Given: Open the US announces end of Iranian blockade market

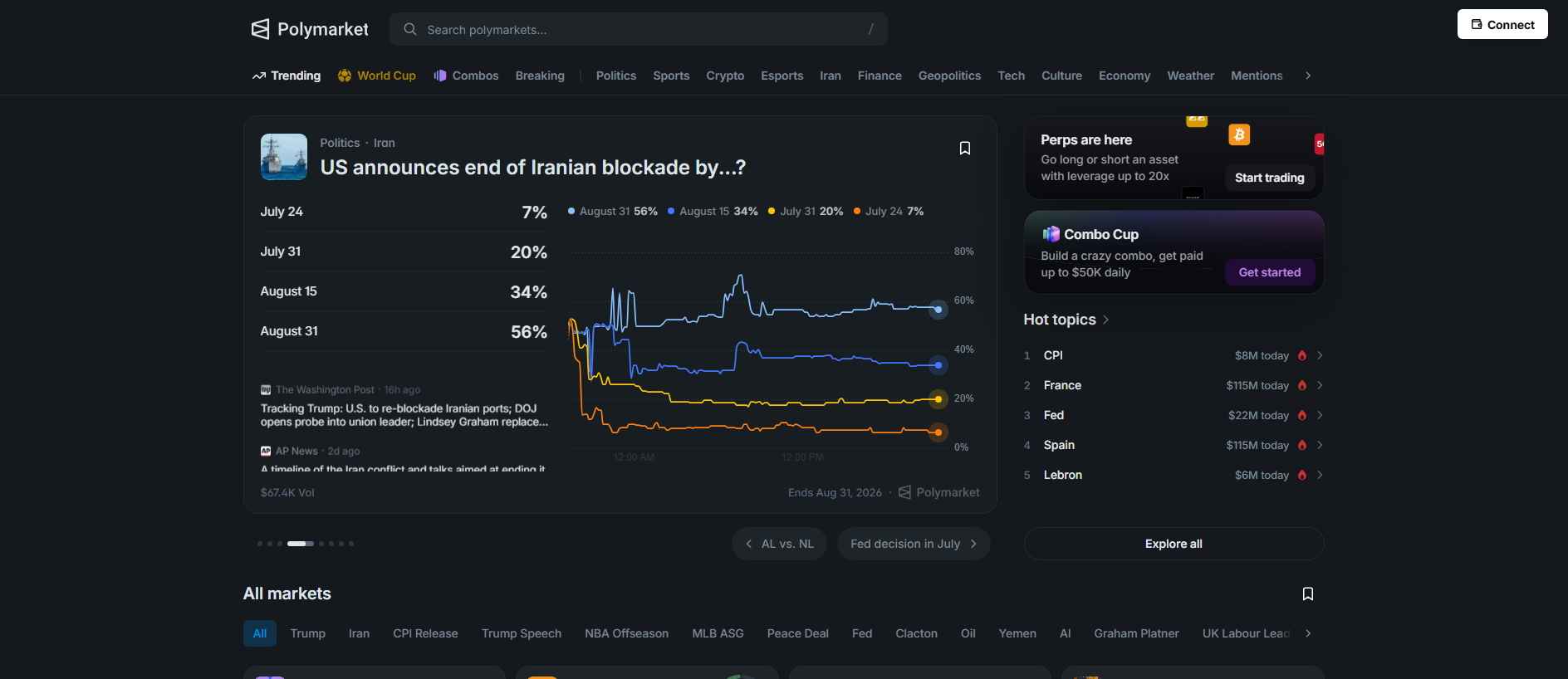Looking at the screenshot, I should point(533,168).
